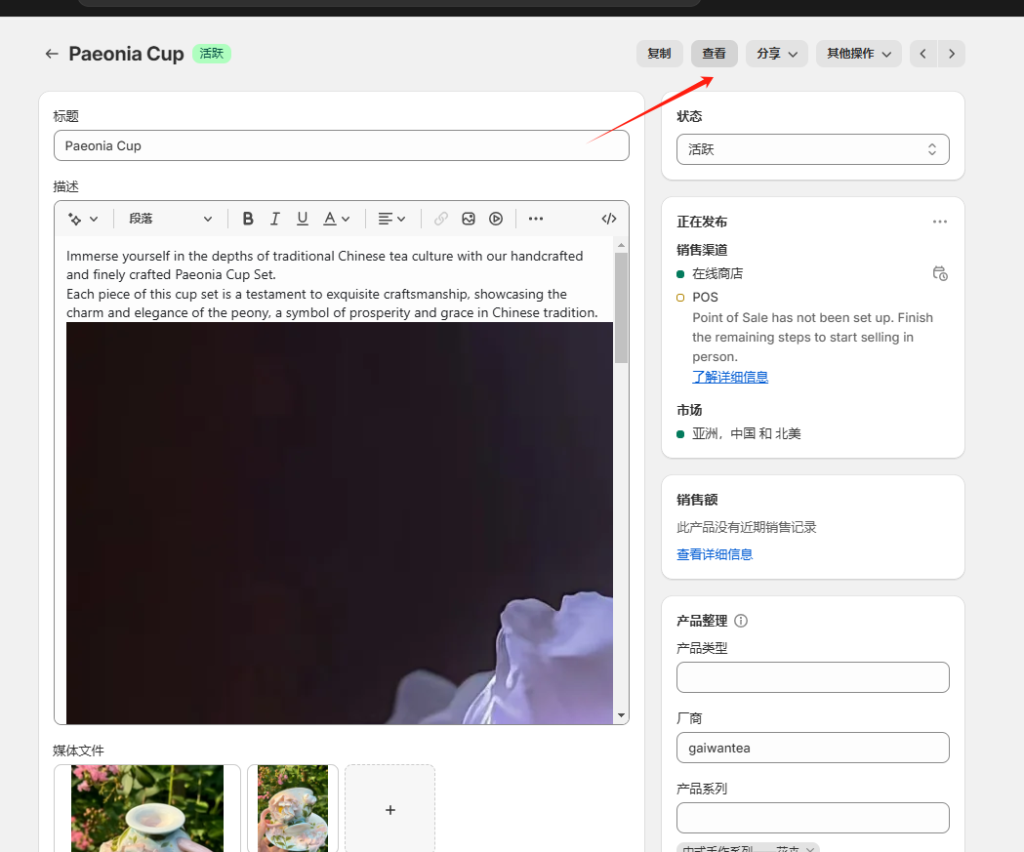
Task: Open the 状态 status selector
Action: (x=812, y=149)
